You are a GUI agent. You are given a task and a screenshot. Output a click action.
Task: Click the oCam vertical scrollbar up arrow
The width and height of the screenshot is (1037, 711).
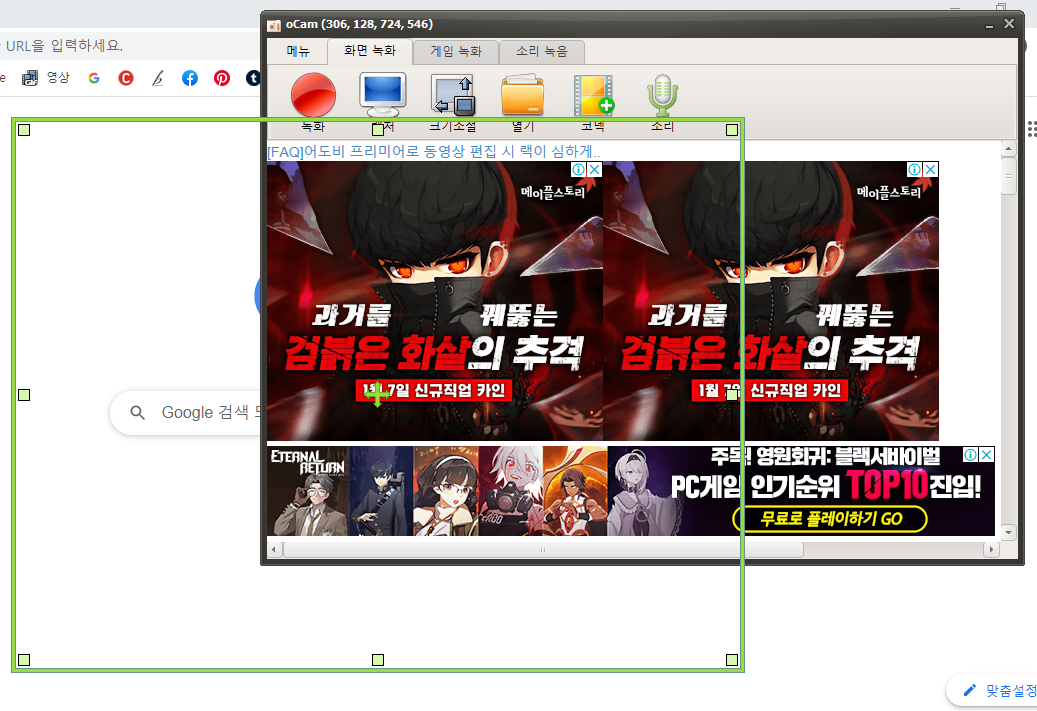(1008, 148)
